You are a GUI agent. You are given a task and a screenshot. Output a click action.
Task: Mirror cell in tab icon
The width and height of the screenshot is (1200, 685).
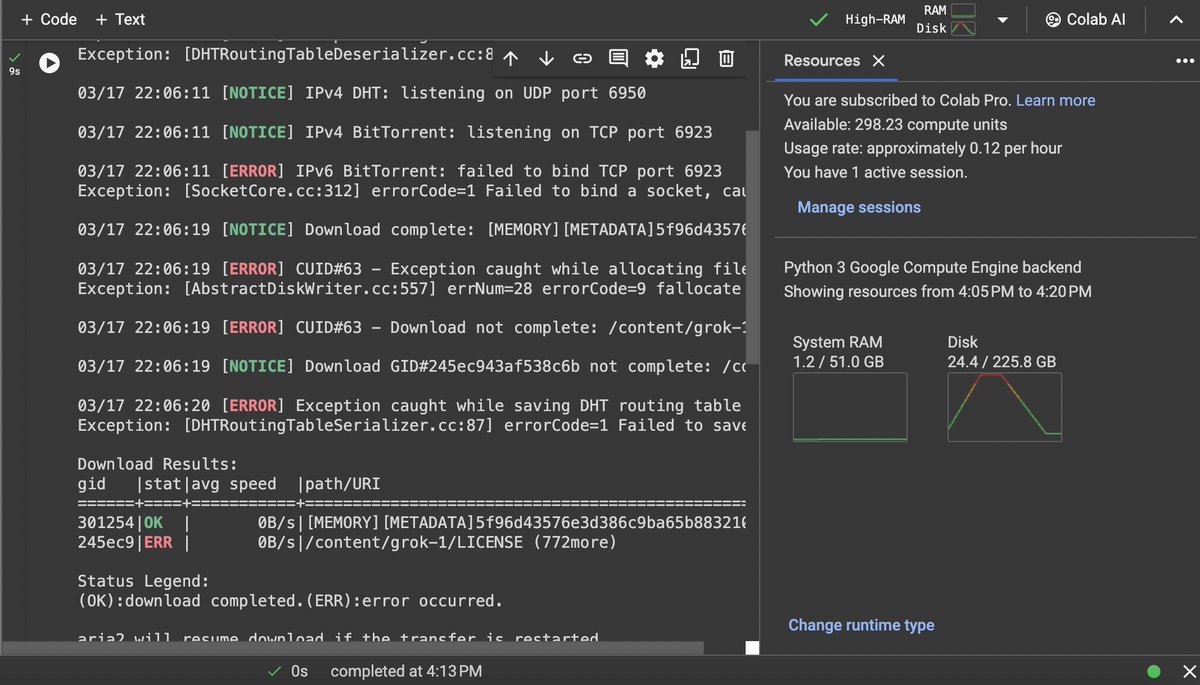click(x=690, y=59)
